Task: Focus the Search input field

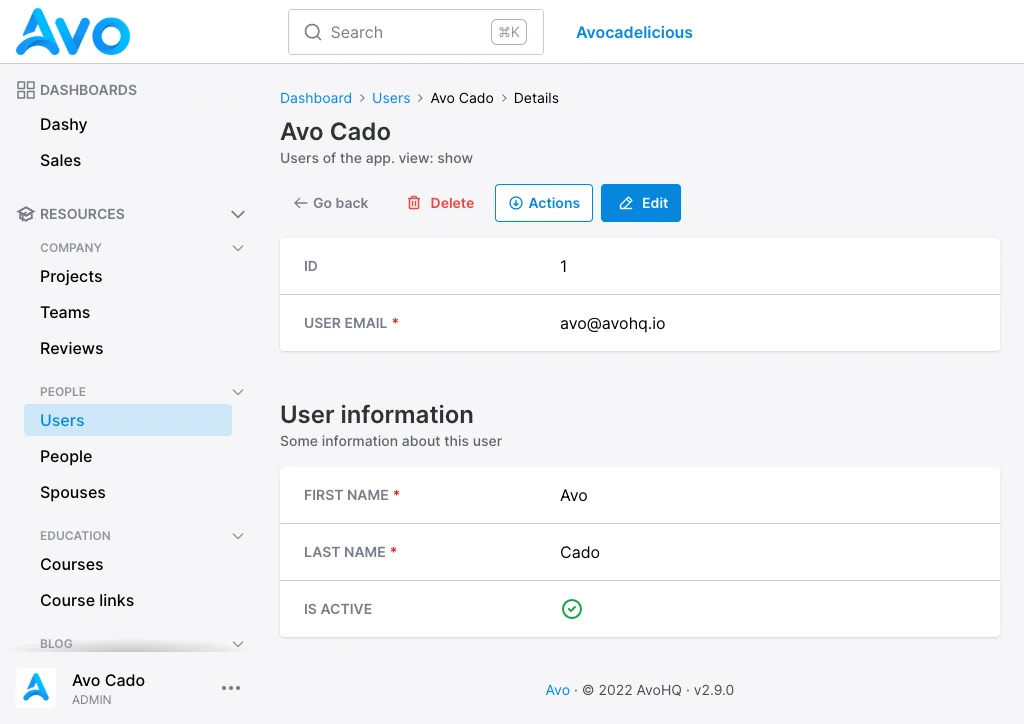Action: click(x=416, y=32)
